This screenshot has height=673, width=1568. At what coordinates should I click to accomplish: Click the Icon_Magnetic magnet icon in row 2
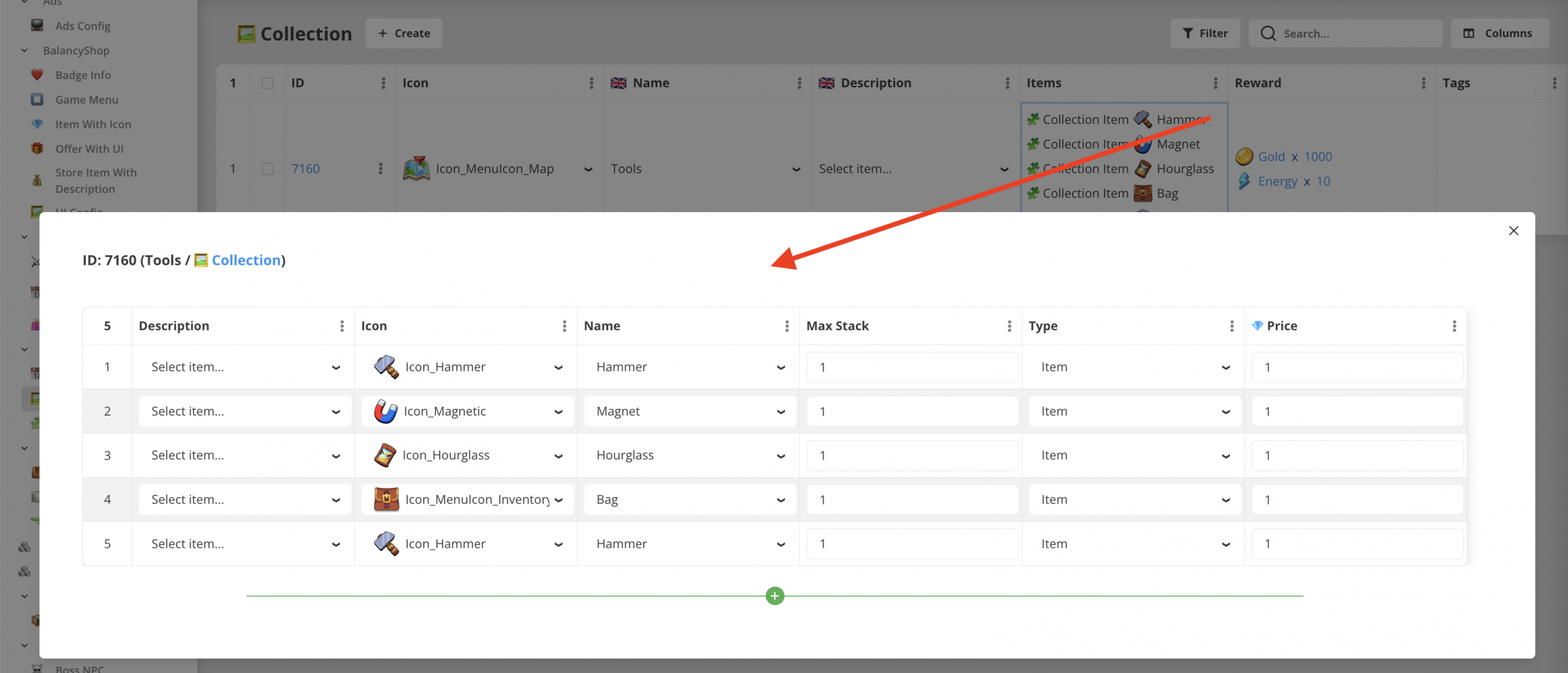pos(385,411)
